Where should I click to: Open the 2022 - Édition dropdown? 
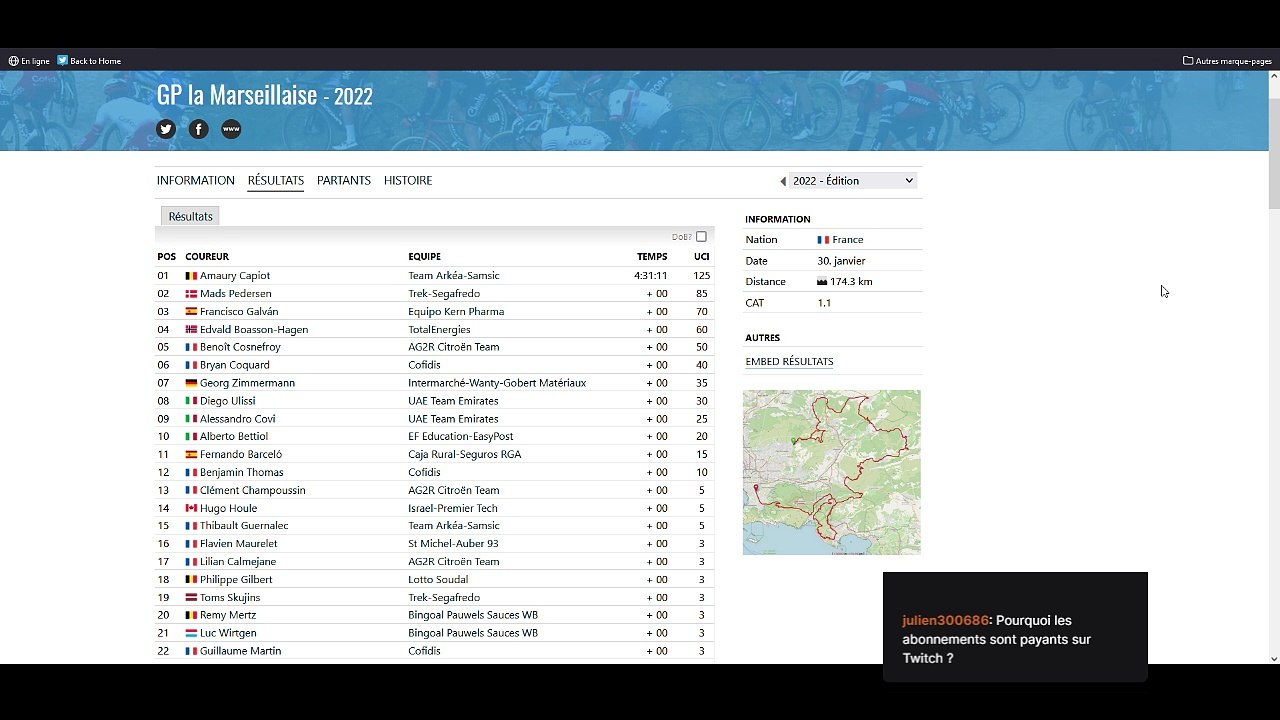click(853, 181)
